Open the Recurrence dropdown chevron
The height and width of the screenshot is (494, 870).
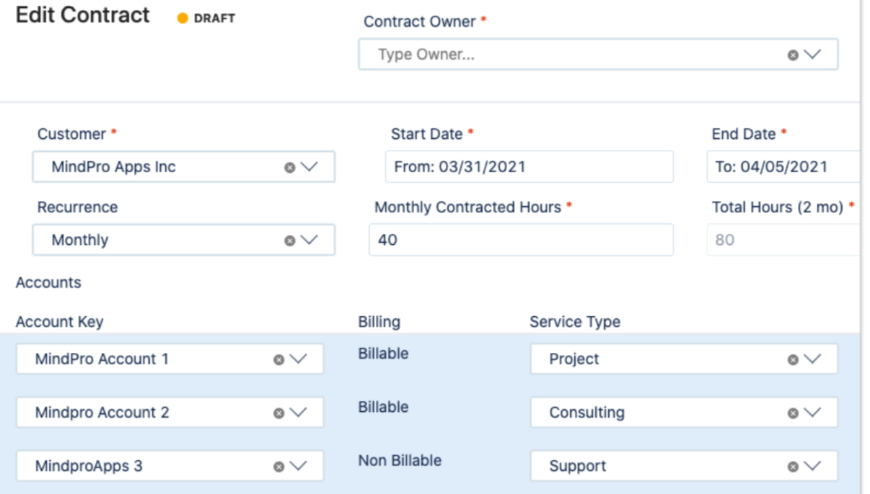(x=309, y=240)
